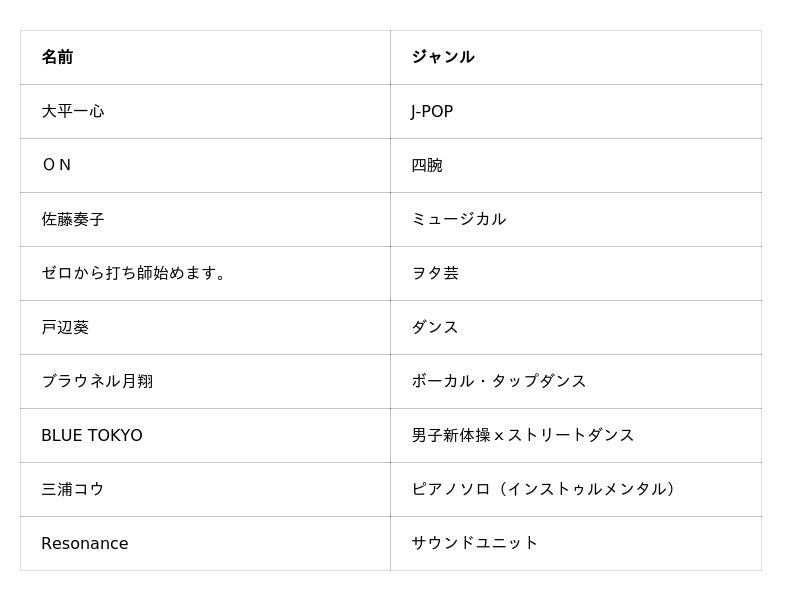Click the 四腕 genre cell
The width and height of the screenshot is (800, 601).
point(427,165)
